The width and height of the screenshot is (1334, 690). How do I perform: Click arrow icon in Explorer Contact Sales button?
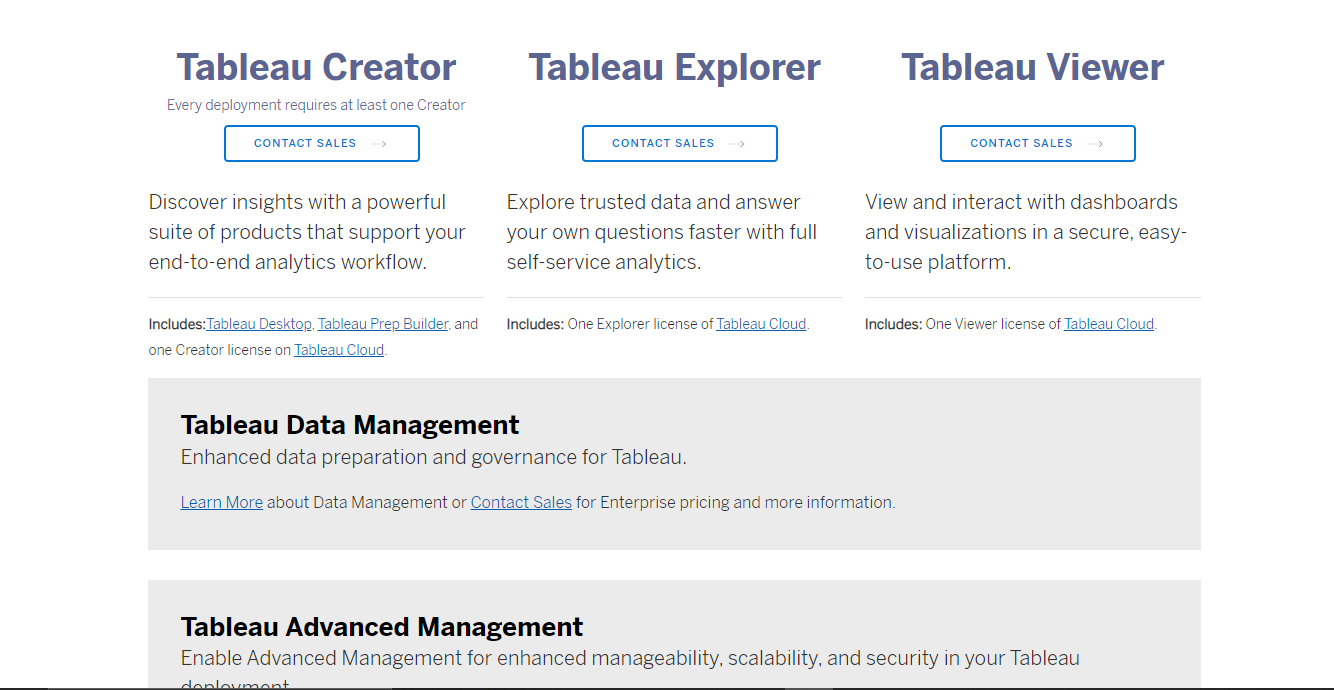(x=736, y=144)
